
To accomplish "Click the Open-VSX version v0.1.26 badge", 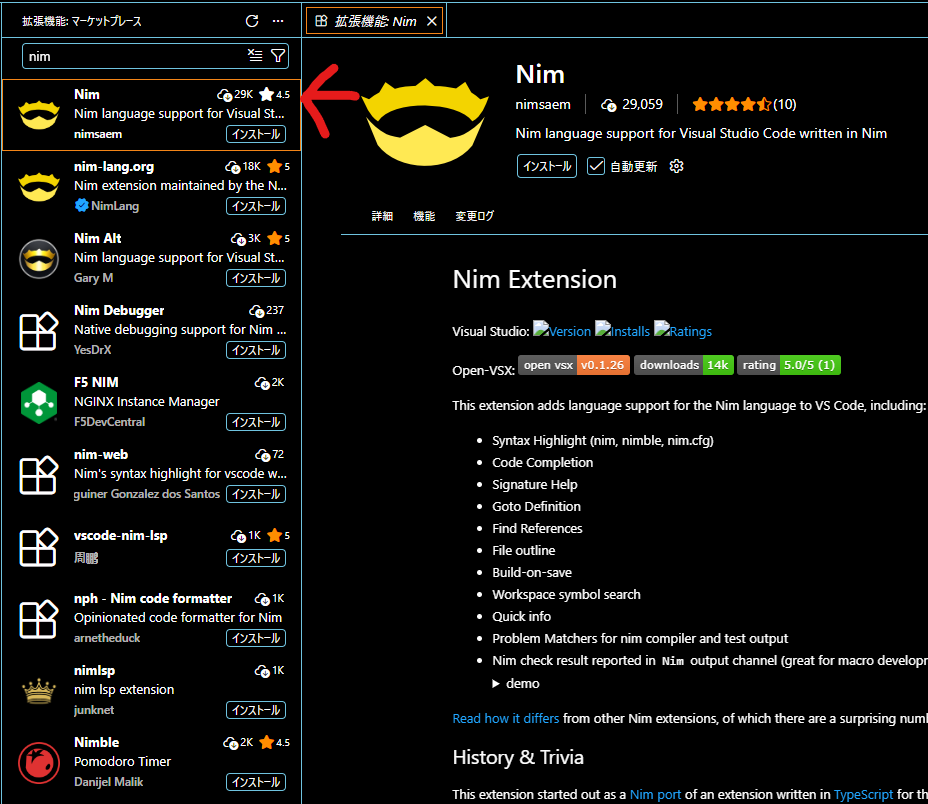I will click(x=574, y=365).
